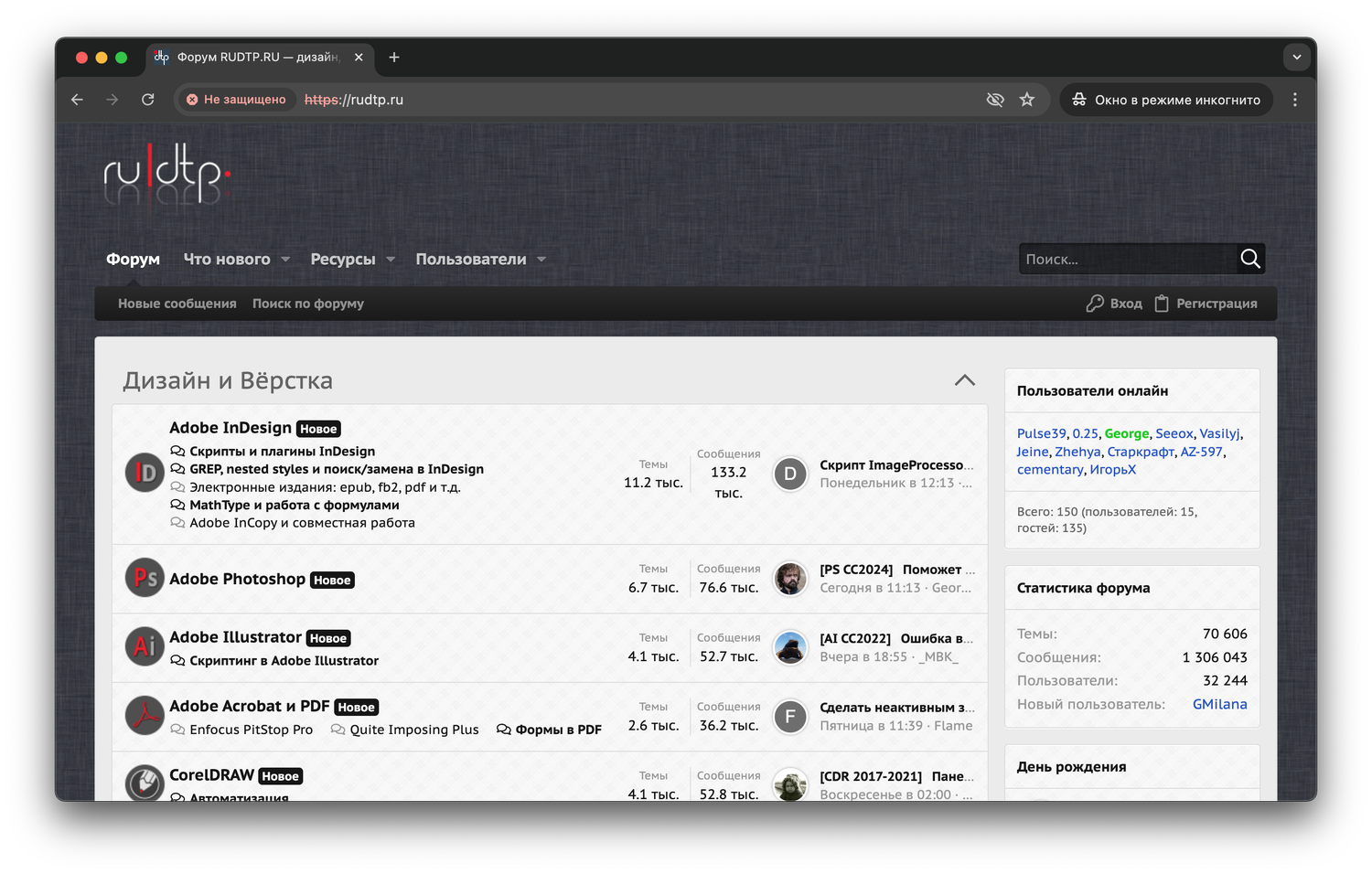1372x874 pixels.
Task: Close the RUDTP.RU forum tab
Action: 359,57
